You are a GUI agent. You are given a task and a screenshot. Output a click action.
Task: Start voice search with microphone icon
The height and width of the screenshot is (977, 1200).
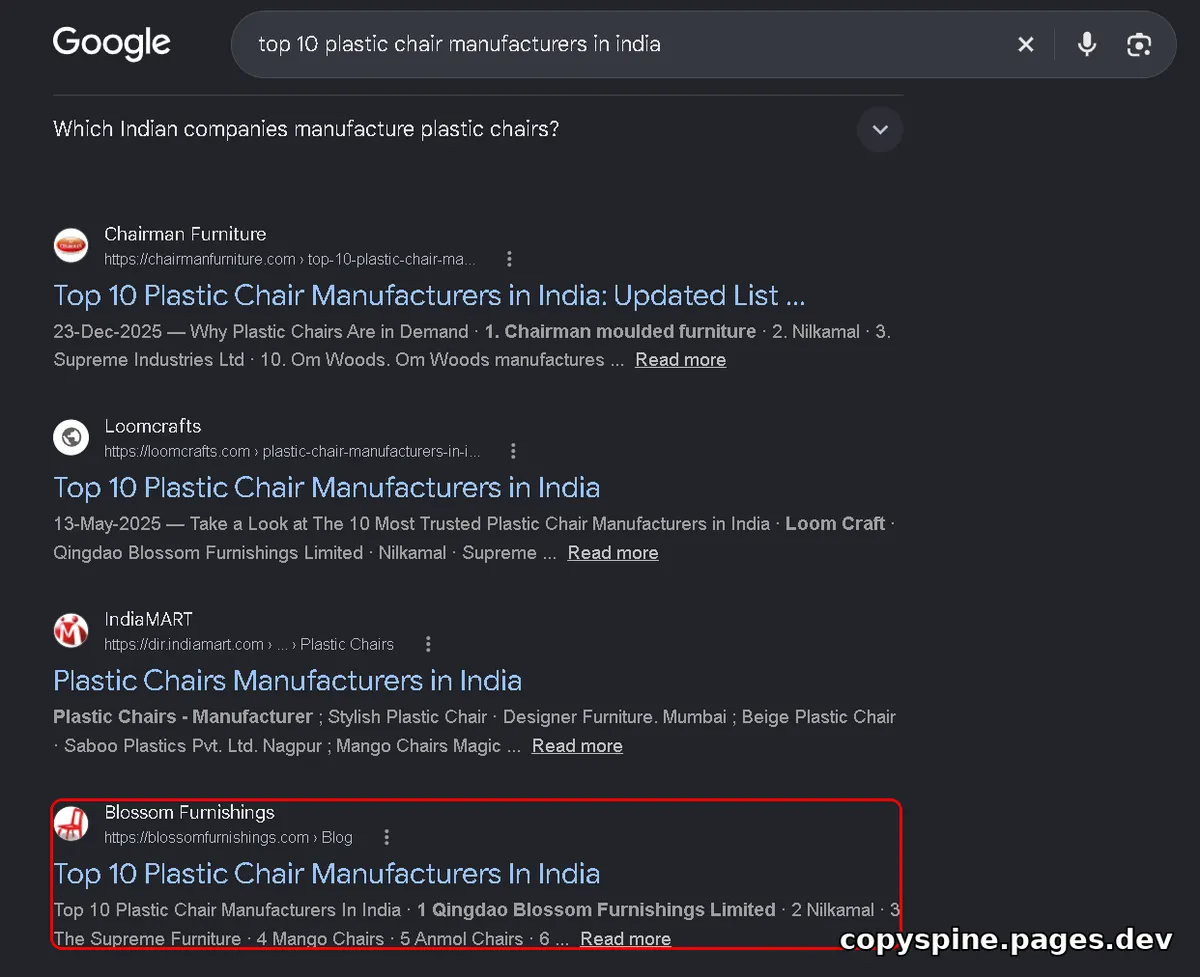pyautogui.click(x=1087, y=44)
